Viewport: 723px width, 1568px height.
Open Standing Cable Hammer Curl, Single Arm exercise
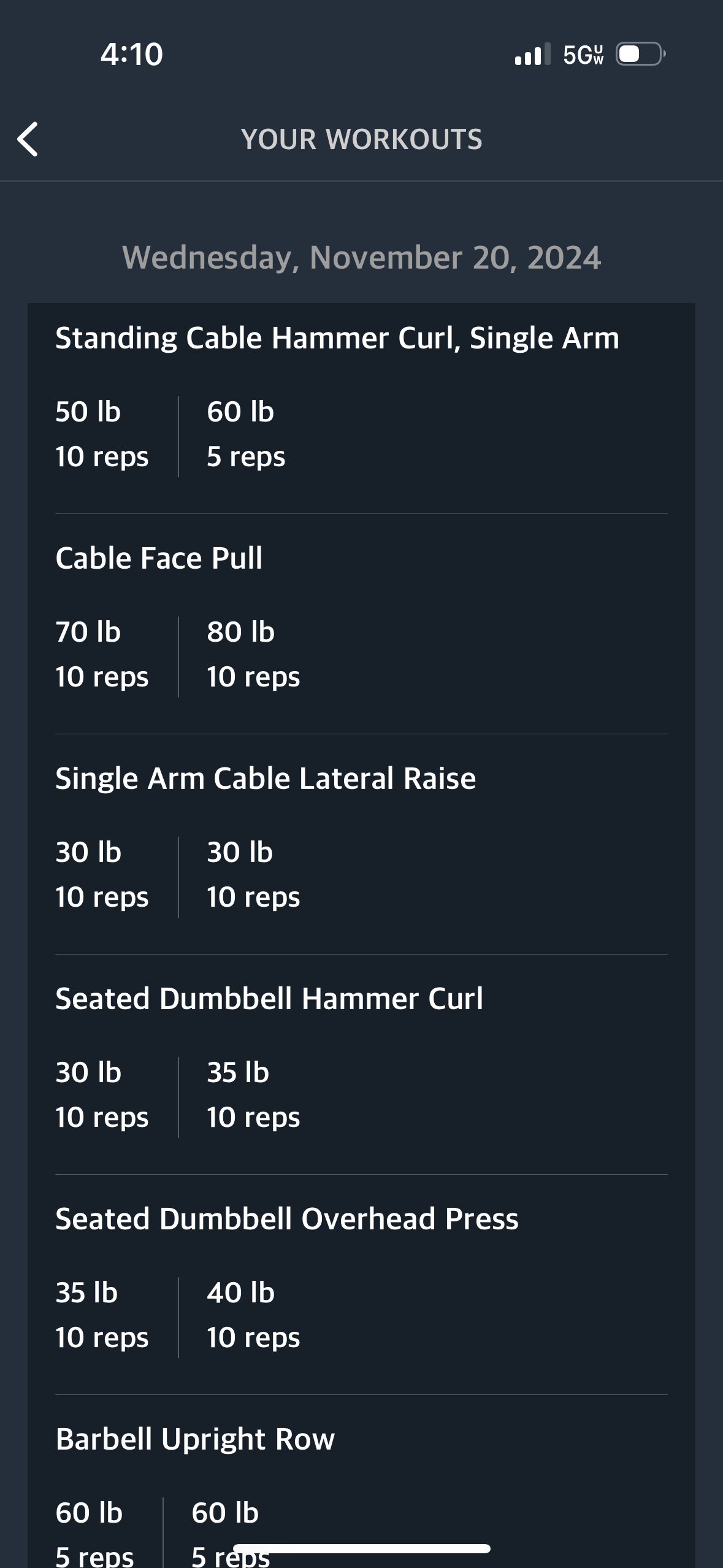(x=337, y=338)
